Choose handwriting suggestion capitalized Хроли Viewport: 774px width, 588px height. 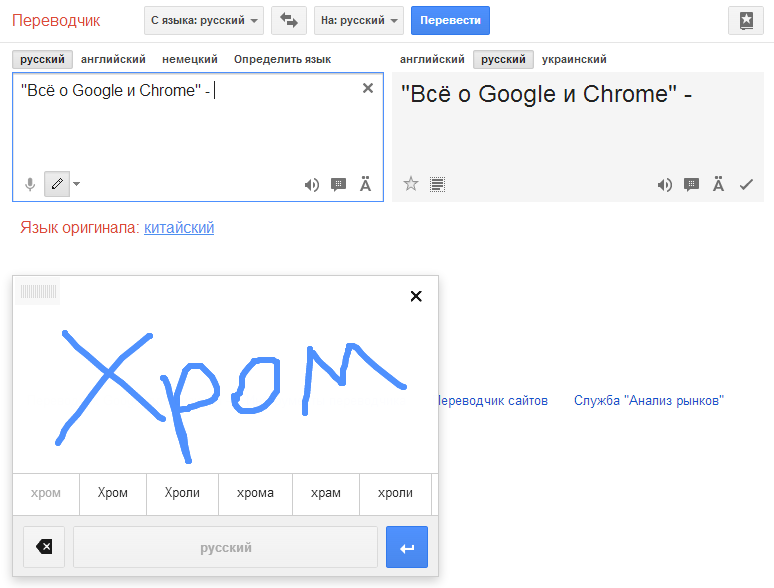[x=182, y=493]
